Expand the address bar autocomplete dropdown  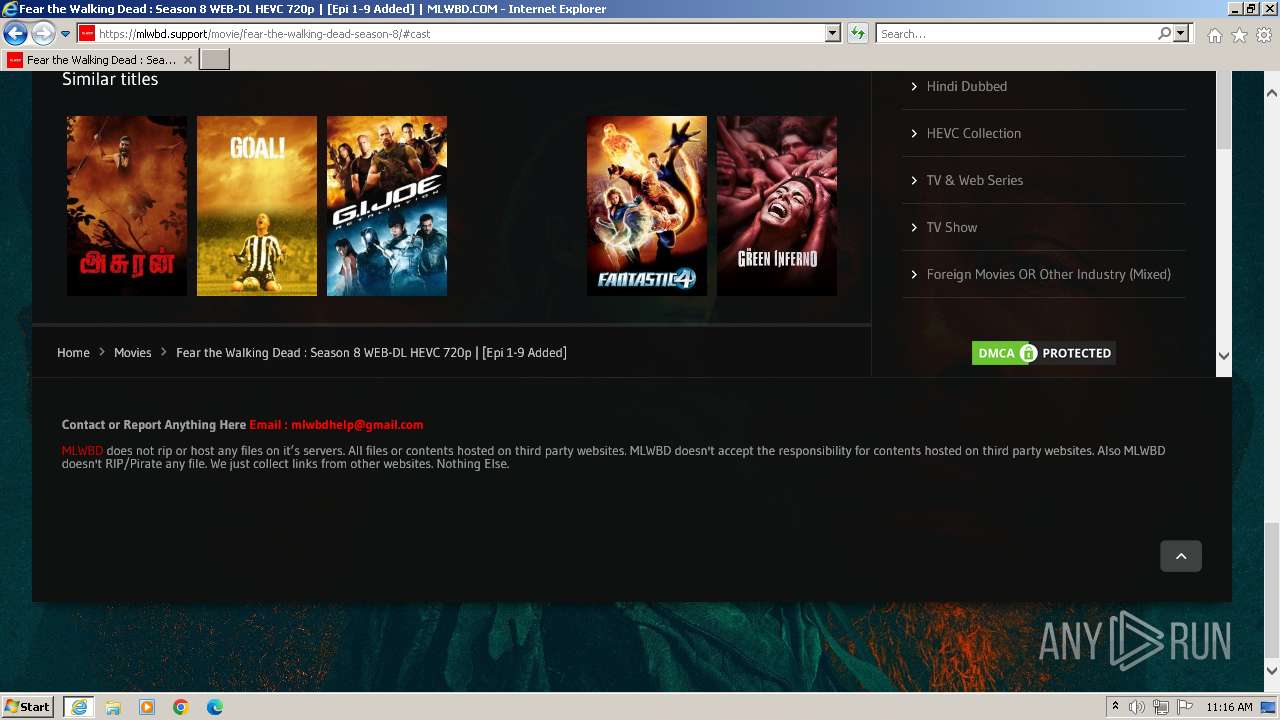point(832,34)
